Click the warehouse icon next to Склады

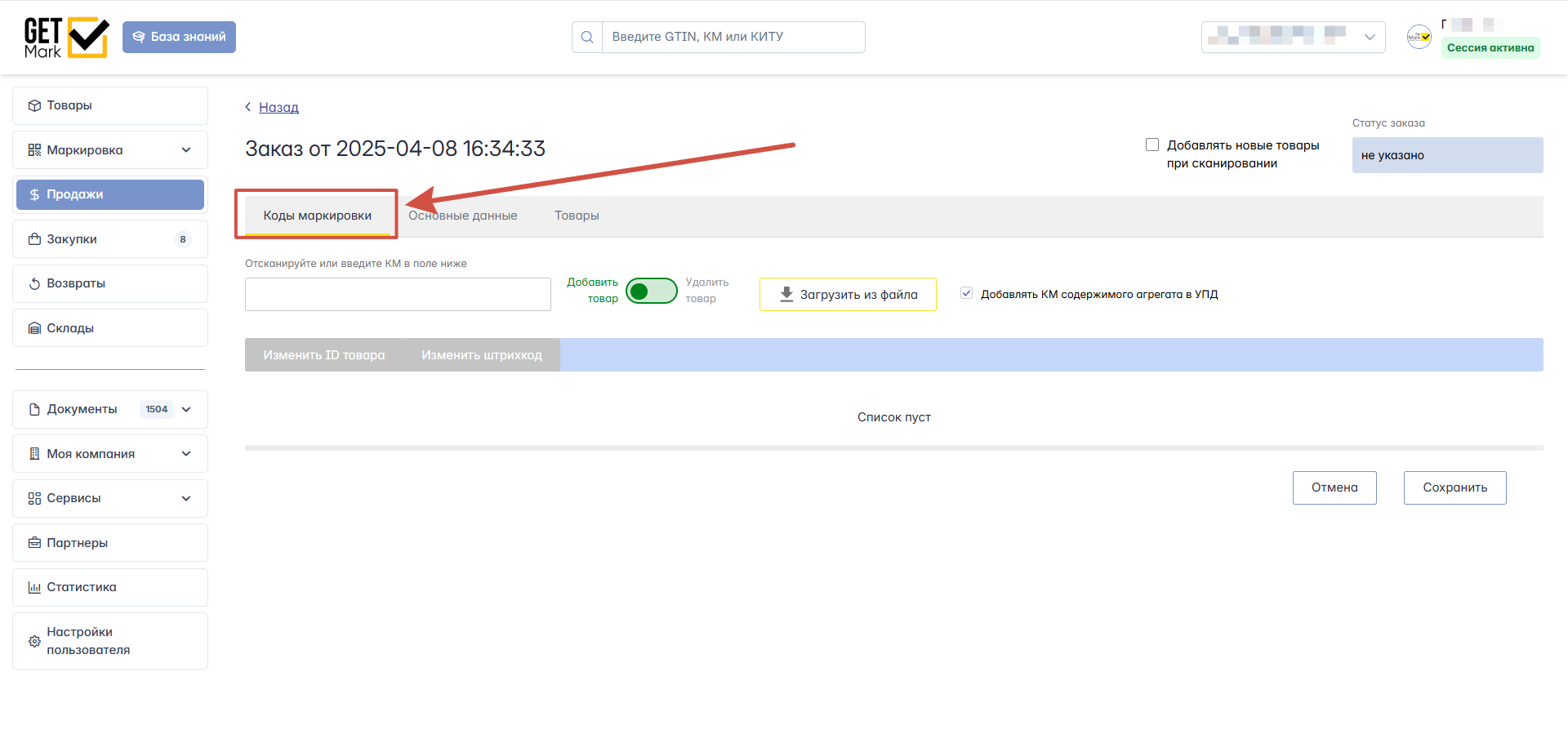coord(34,328)
